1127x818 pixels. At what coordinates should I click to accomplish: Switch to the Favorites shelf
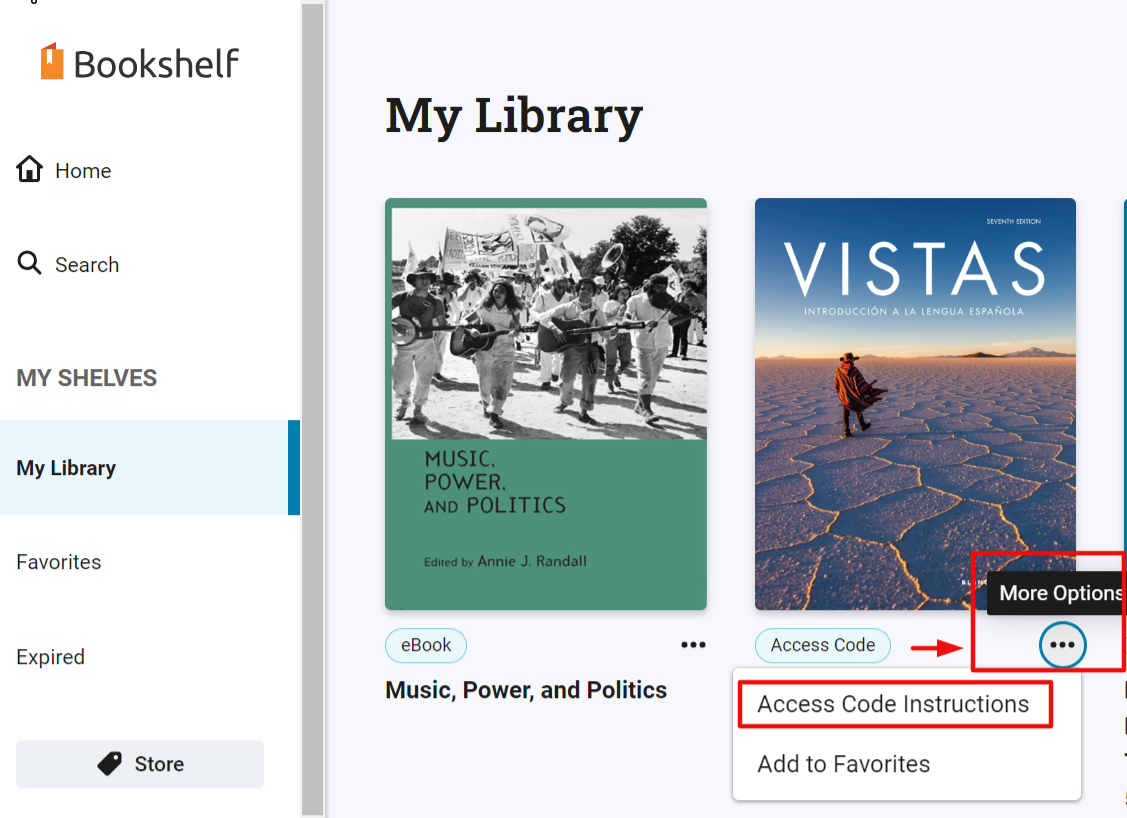(x=58, y=562)
